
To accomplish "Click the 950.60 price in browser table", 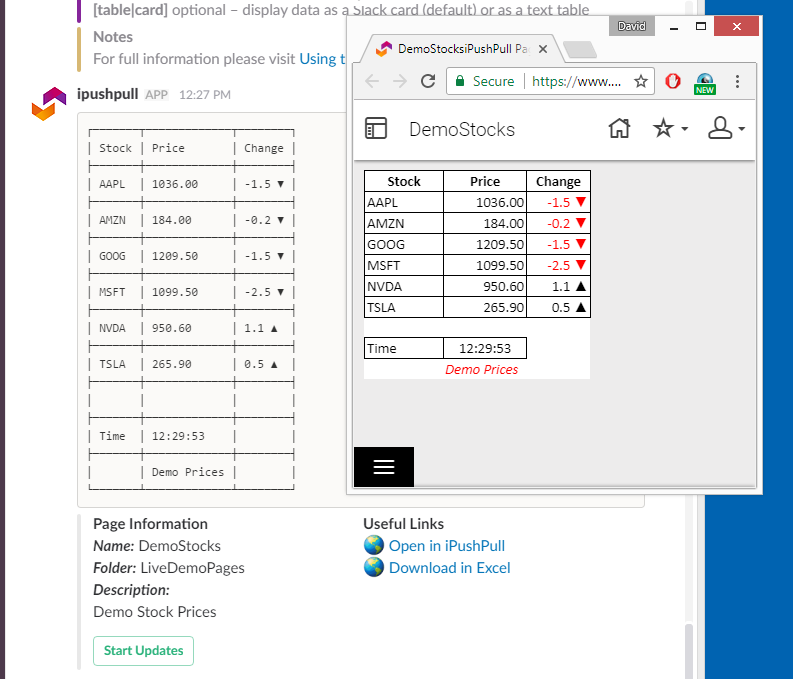I will pyautogui.click(x=485, y=286).
